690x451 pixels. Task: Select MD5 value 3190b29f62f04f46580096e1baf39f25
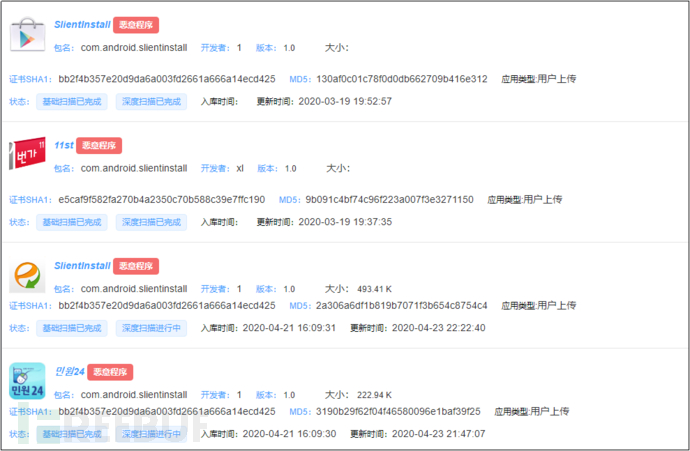[398, 411]
